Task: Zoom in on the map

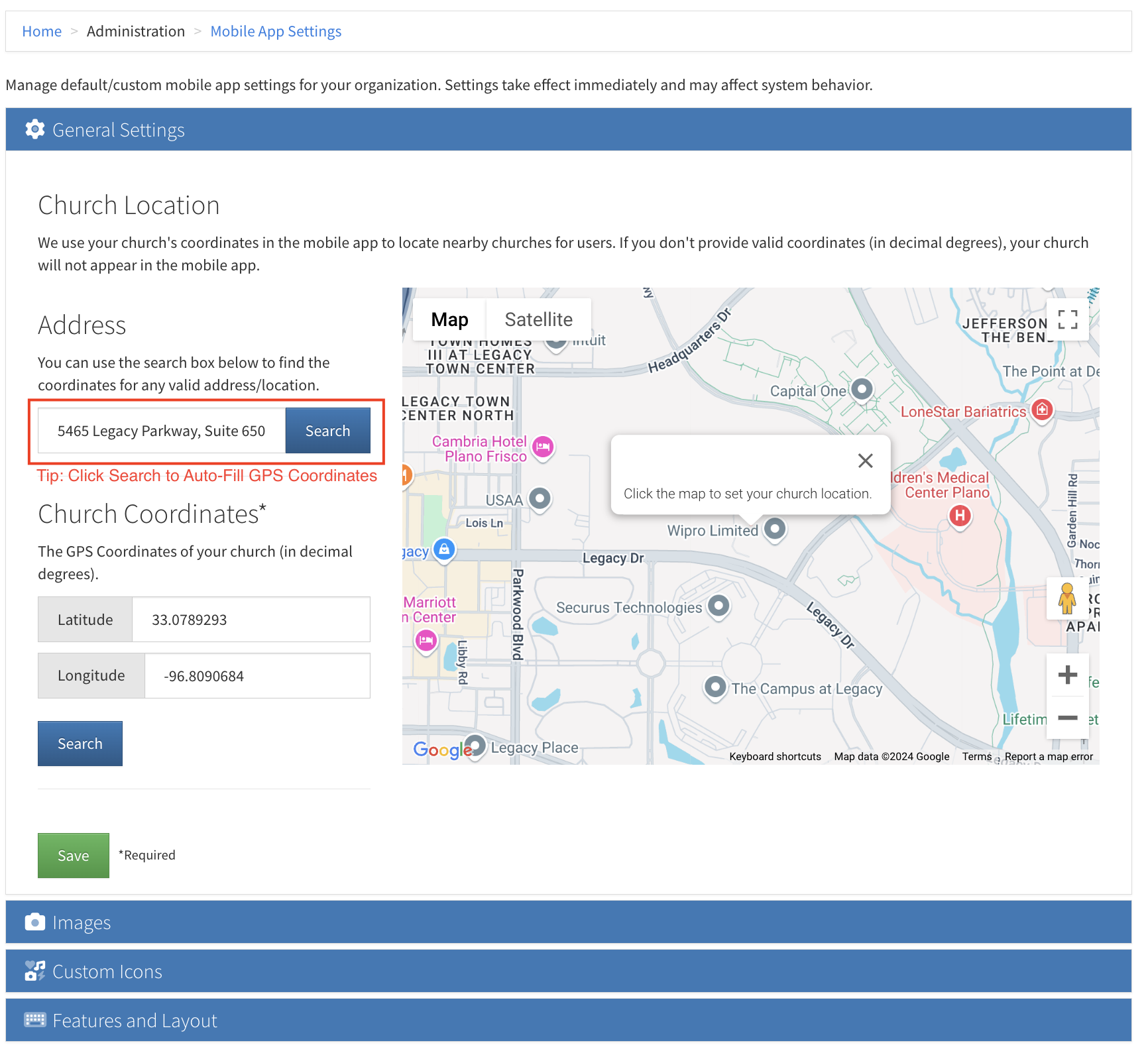Action: (1067, 675)
